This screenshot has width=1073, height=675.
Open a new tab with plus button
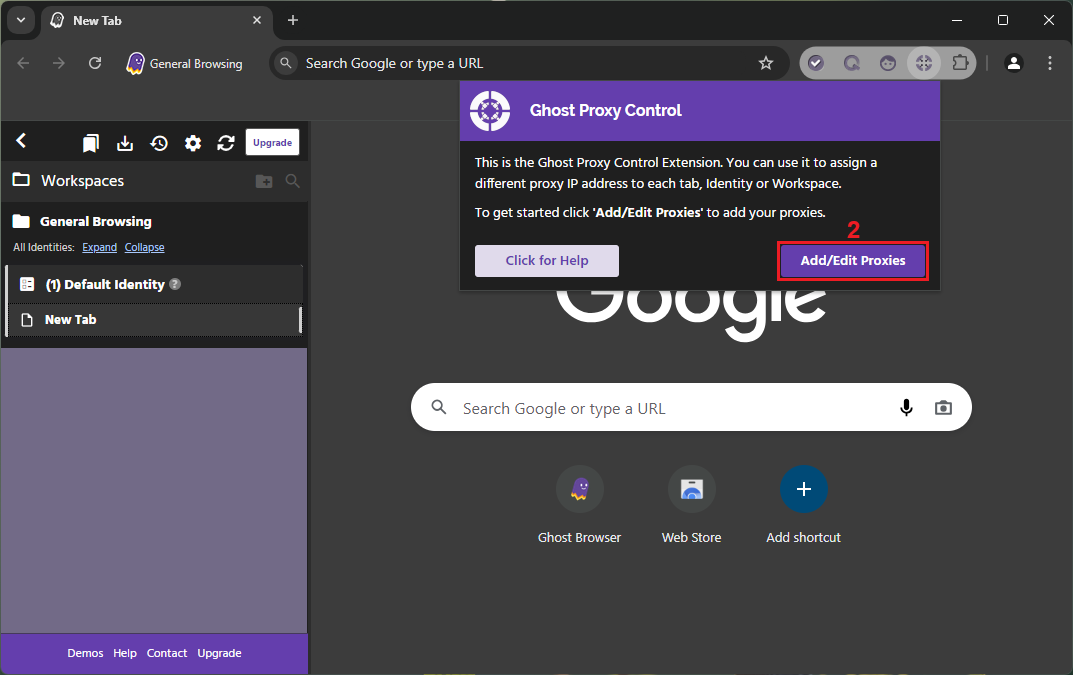293,21
